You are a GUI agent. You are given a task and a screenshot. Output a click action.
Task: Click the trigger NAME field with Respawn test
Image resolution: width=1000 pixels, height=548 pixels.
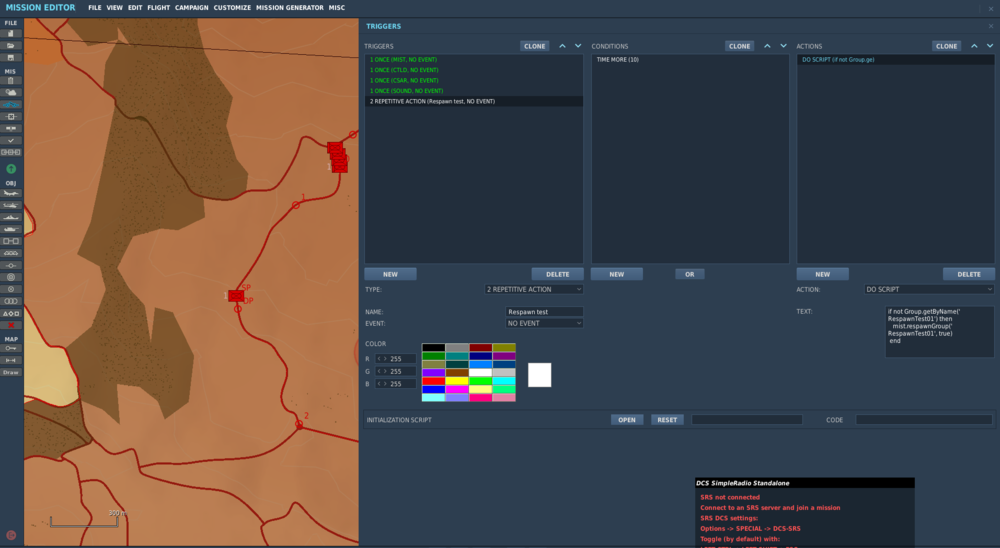[544, 312]
